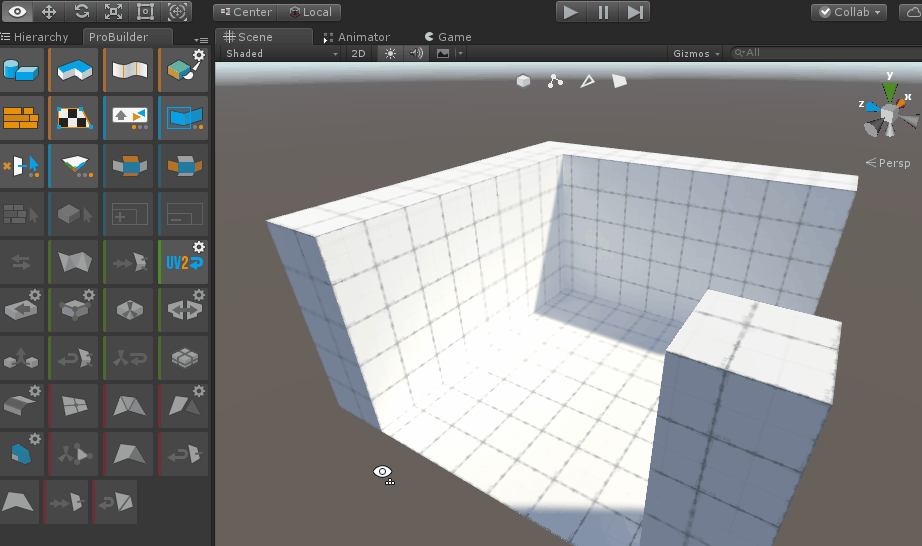Toggle scene audio speaker icon
Screen dimensions: 922x546
click(x=416, y=53)
